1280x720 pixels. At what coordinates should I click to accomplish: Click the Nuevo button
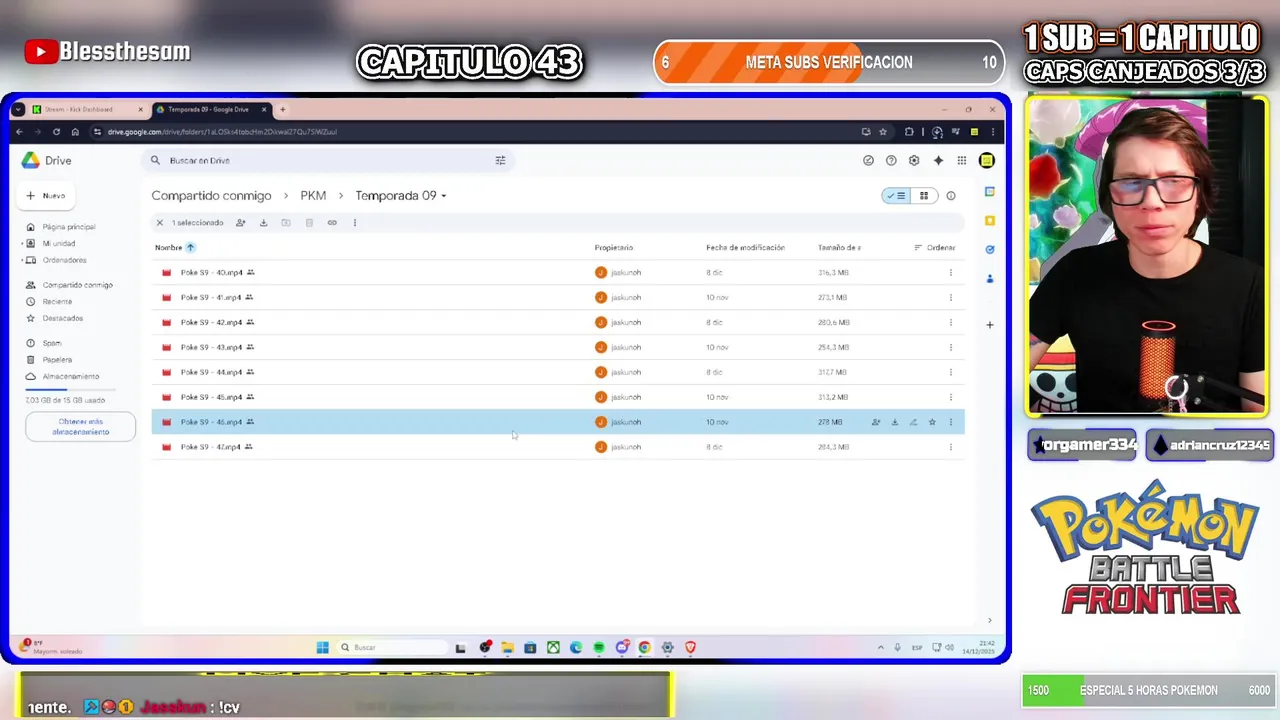pos(47,196)
